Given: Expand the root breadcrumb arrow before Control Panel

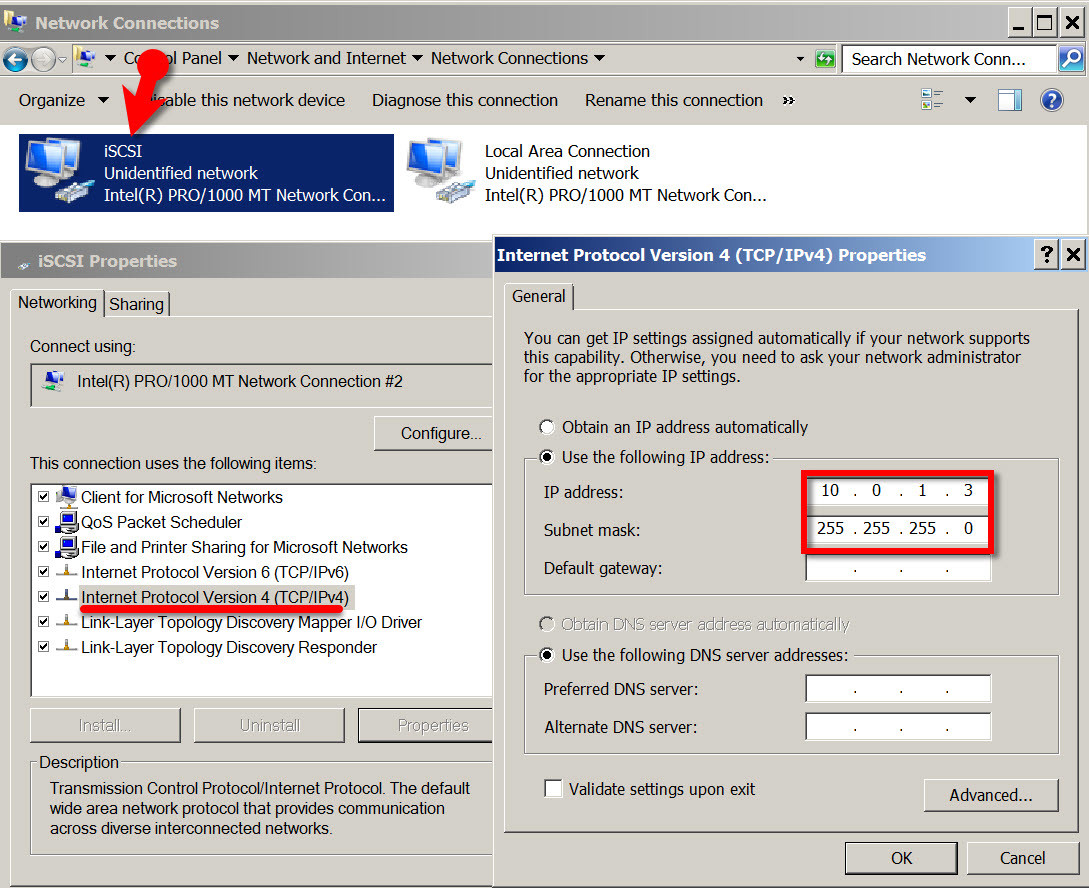Looking at the screenshot, I should 110,58.
